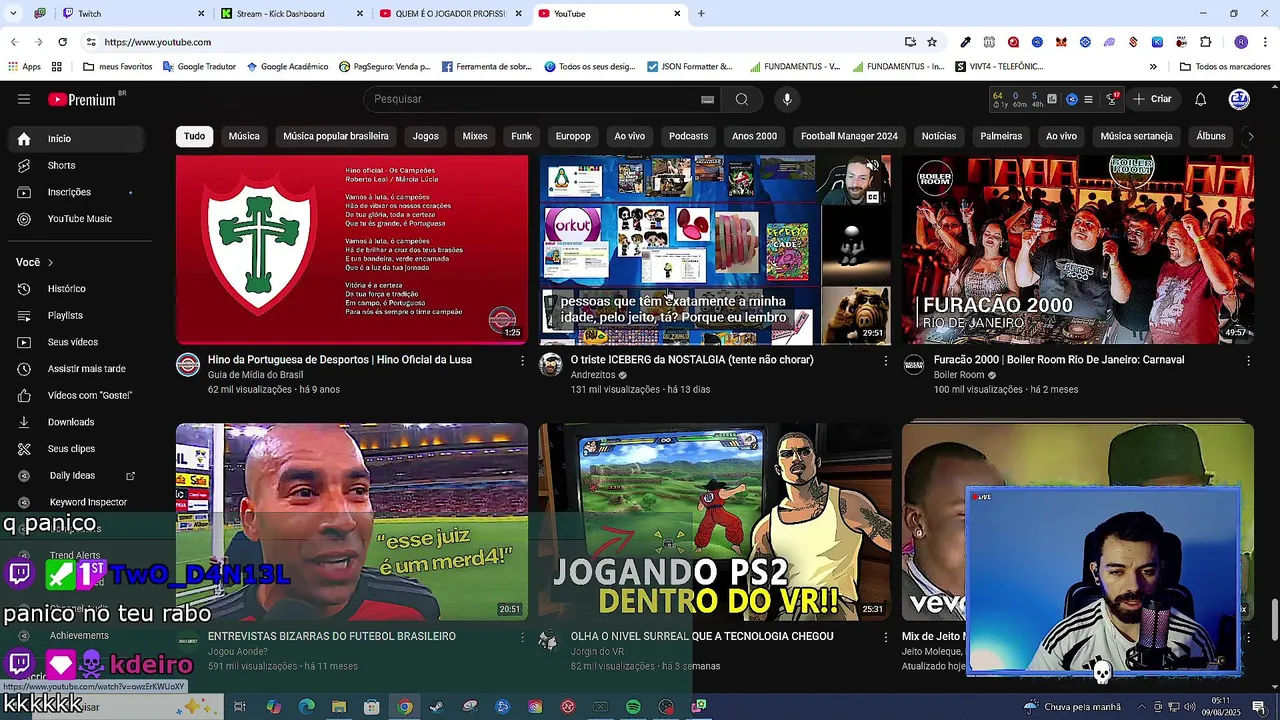
Task: Select the Football Manager 2024 chip
Action: pos(849,136)
